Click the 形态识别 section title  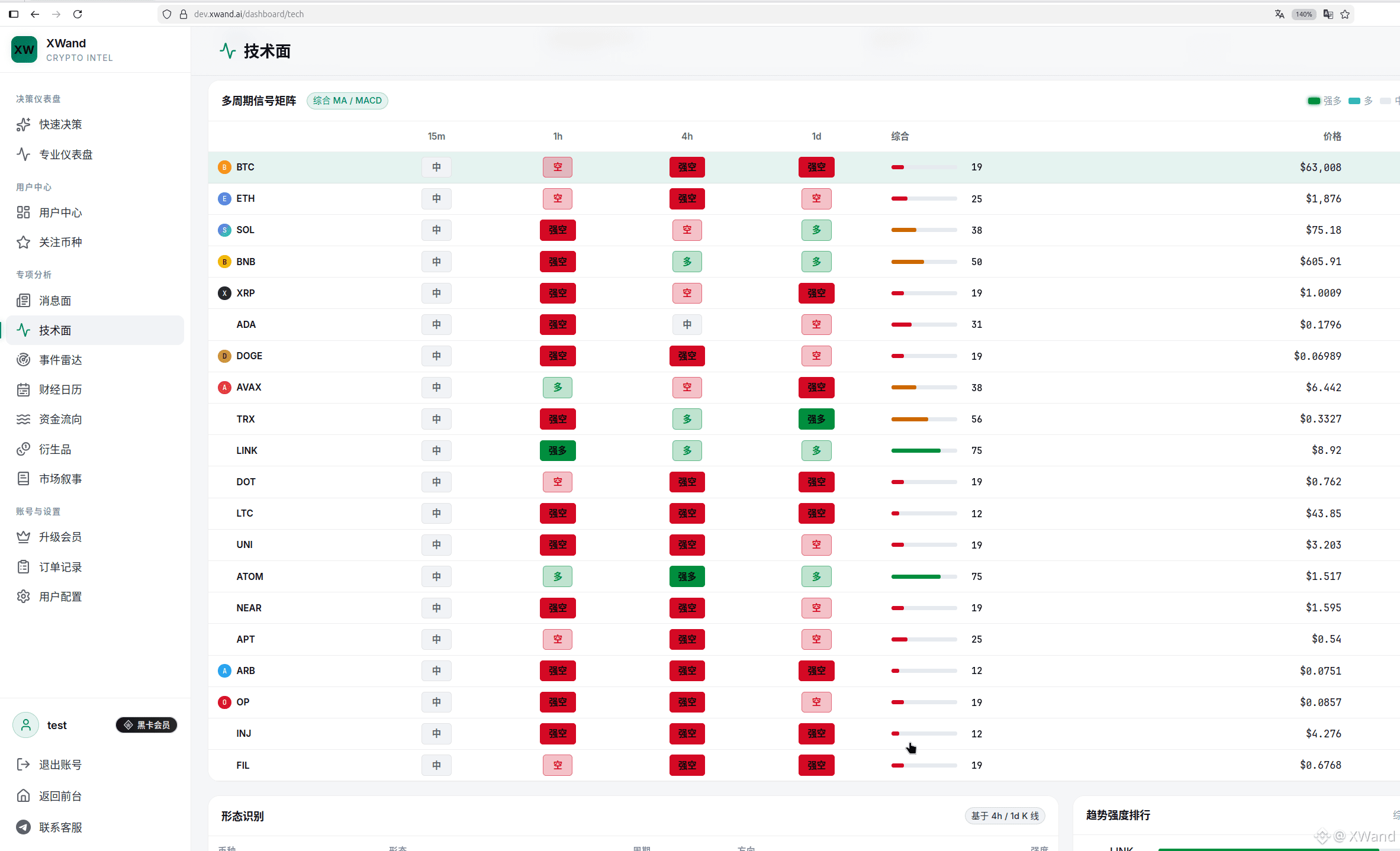tap(243, 816)
